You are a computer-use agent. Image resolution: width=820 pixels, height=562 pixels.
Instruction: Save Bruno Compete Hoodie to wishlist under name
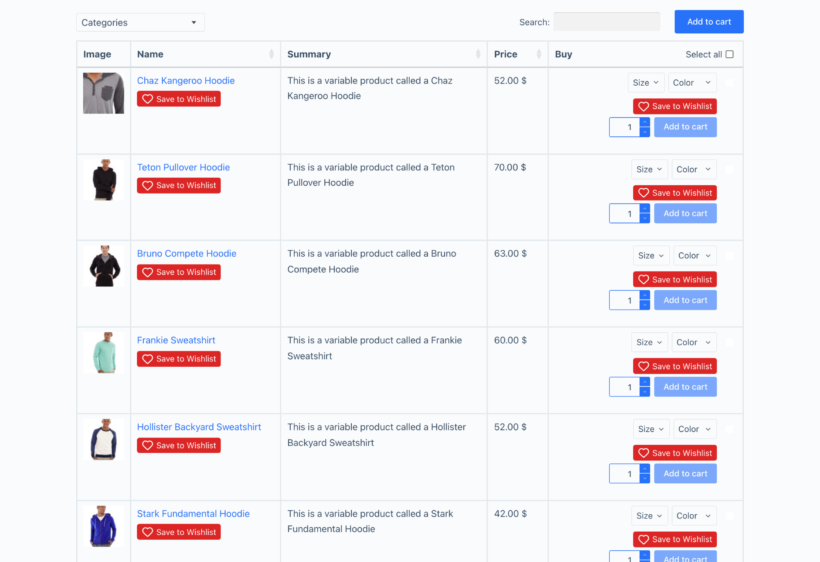pyautogui.click(x=179, y=272)
